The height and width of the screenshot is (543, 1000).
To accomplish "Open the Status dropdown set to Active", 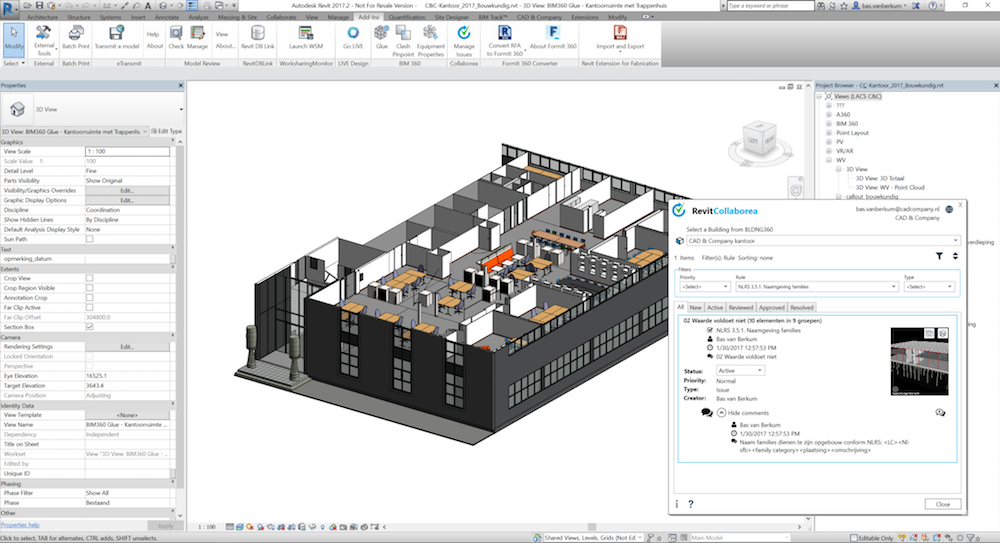I will click(741, 370).
